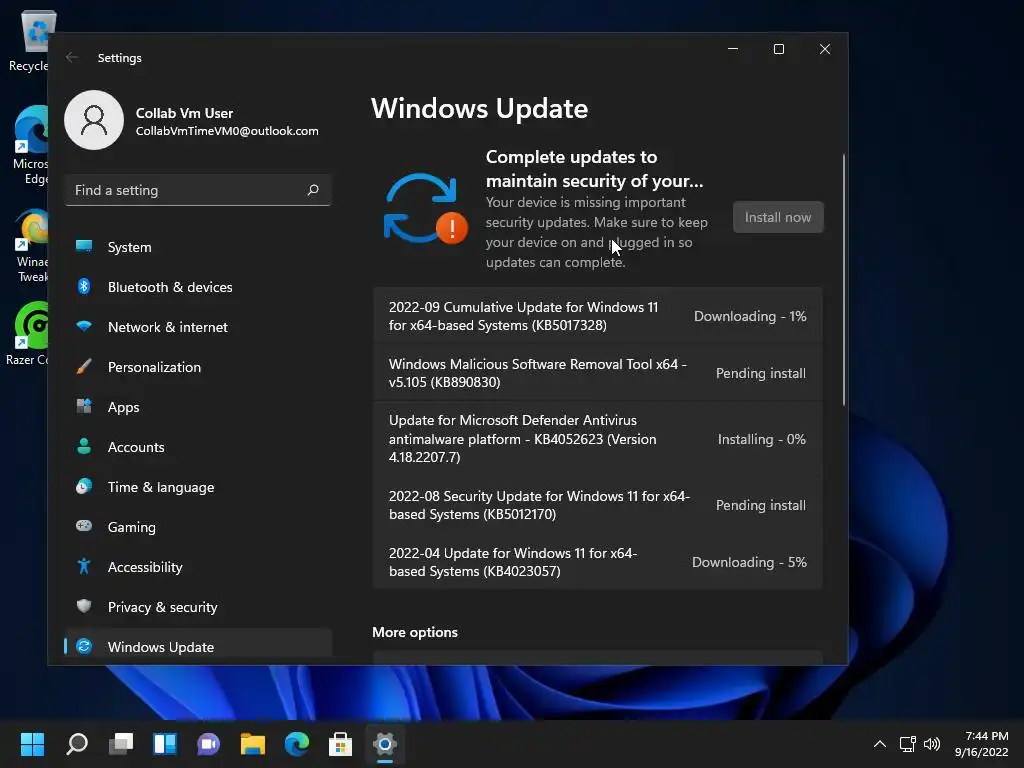Click the Settings gear in taskbar
This screenshot has height=768, width=1024.
(385, 743)
